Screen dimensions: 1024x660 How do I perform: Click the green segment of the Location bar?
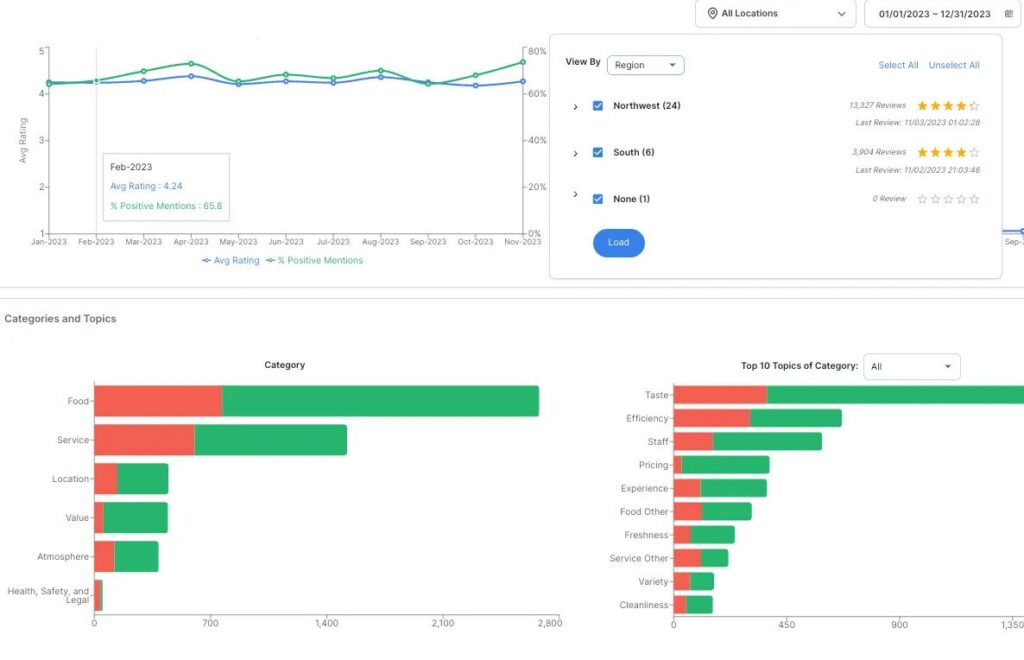coord(142,479)
